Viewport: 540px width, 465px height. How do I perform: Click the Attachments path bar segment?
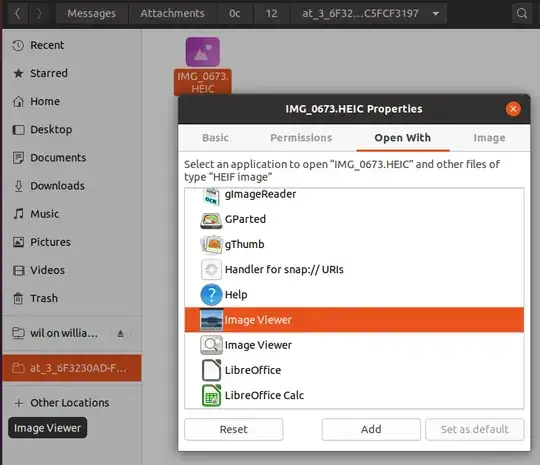[172, 13]
